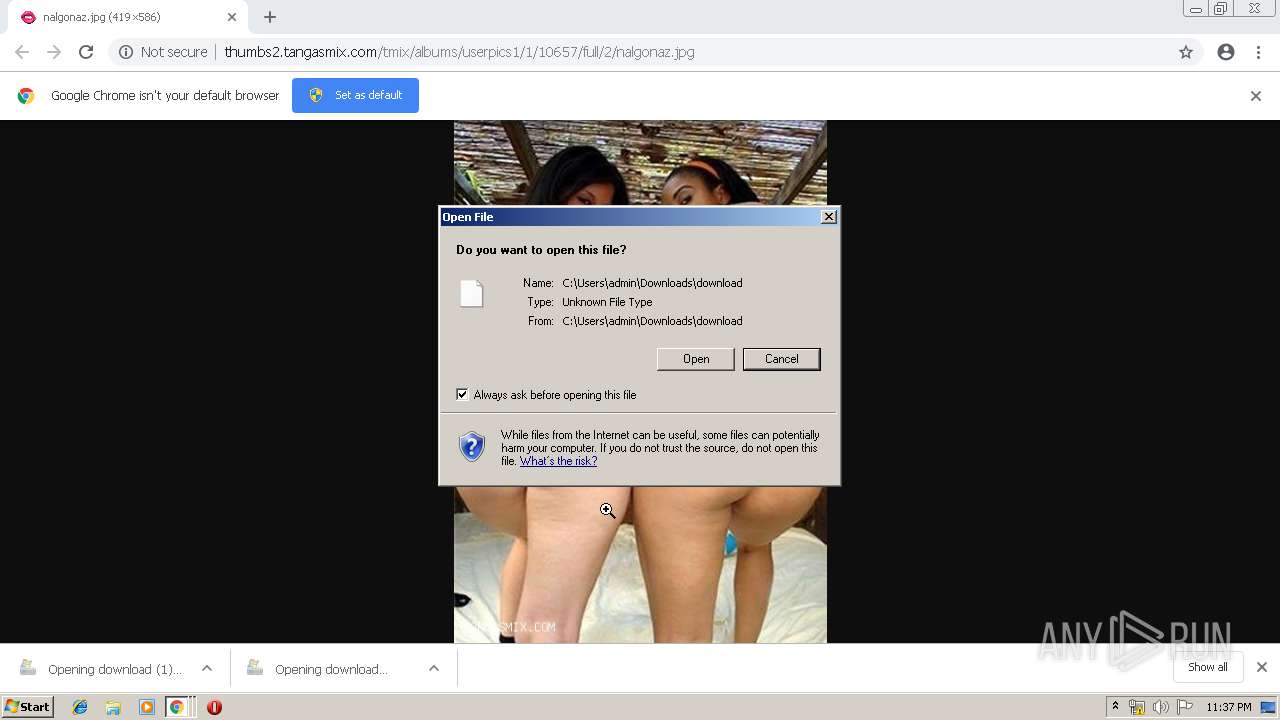Uncheck Always ask before opening this file
The image size is (1280, 720).
pyautogui.click(x=462, y=395)
